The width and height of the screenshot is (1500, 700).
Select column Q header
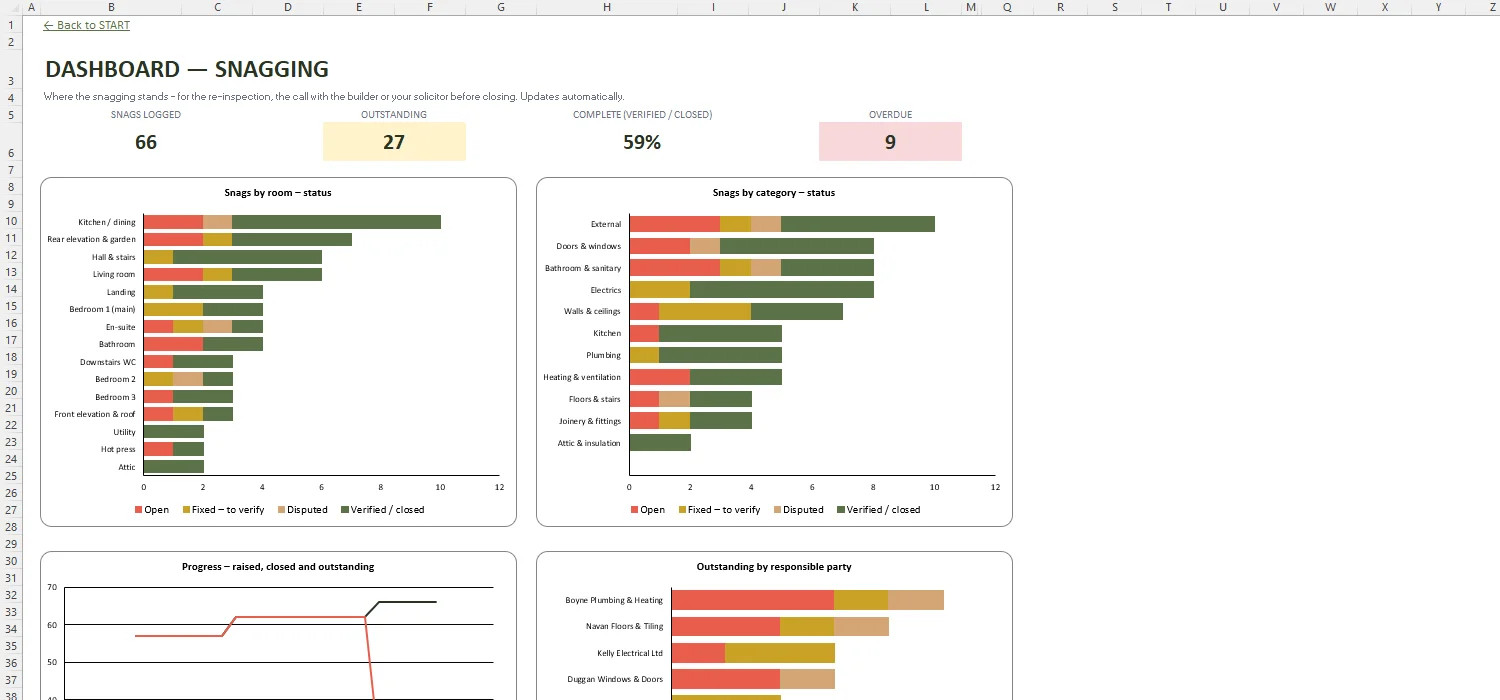1007,7
